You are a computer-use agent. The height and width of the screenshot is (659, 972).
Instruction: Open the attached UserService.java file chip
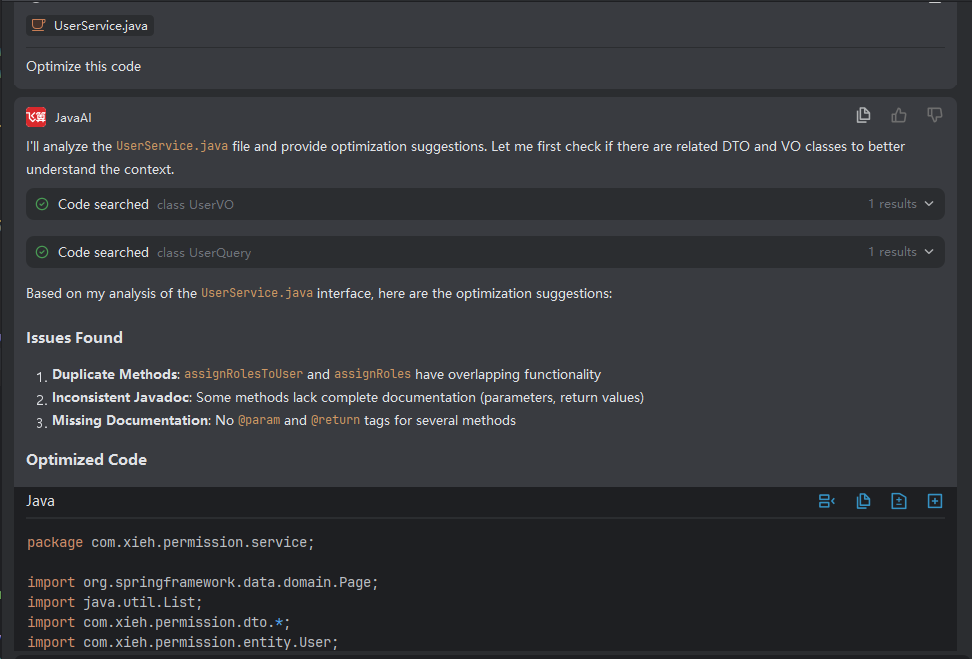tap(100, 25)
